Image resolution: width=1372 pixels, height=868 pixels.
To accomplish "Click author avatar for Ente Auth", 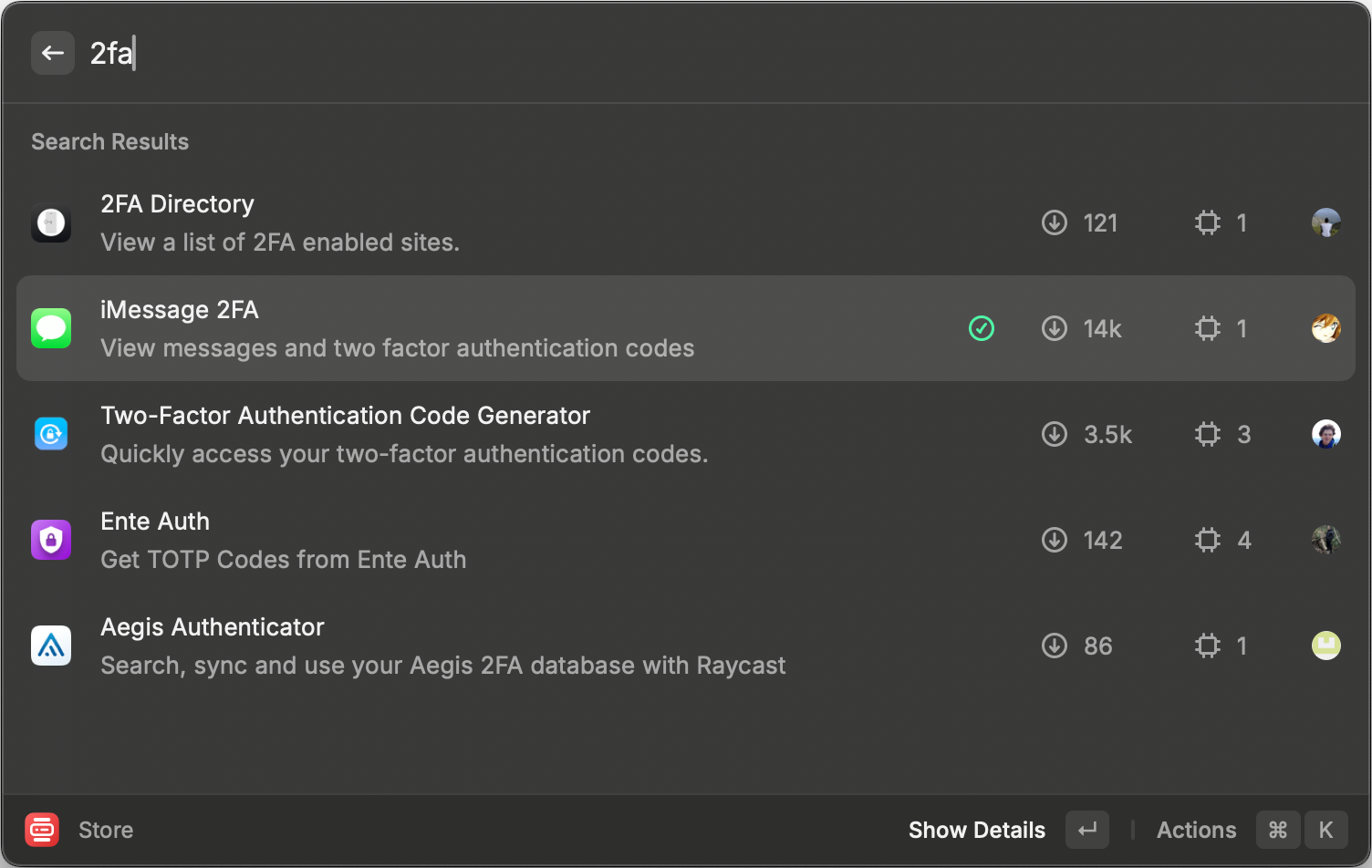I will pos(1326,540).
